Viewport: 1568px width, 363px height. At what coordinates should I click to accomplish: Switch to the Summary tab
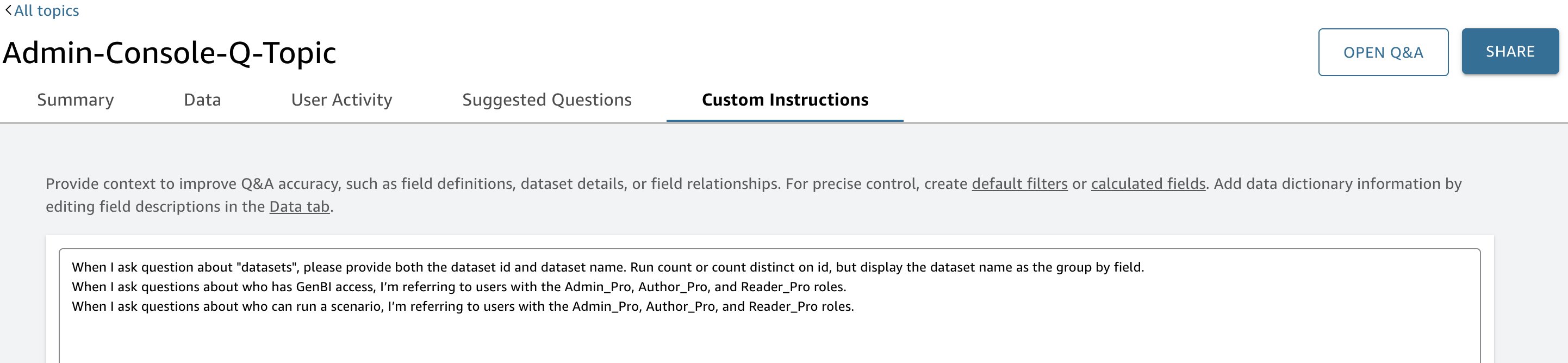76,100
